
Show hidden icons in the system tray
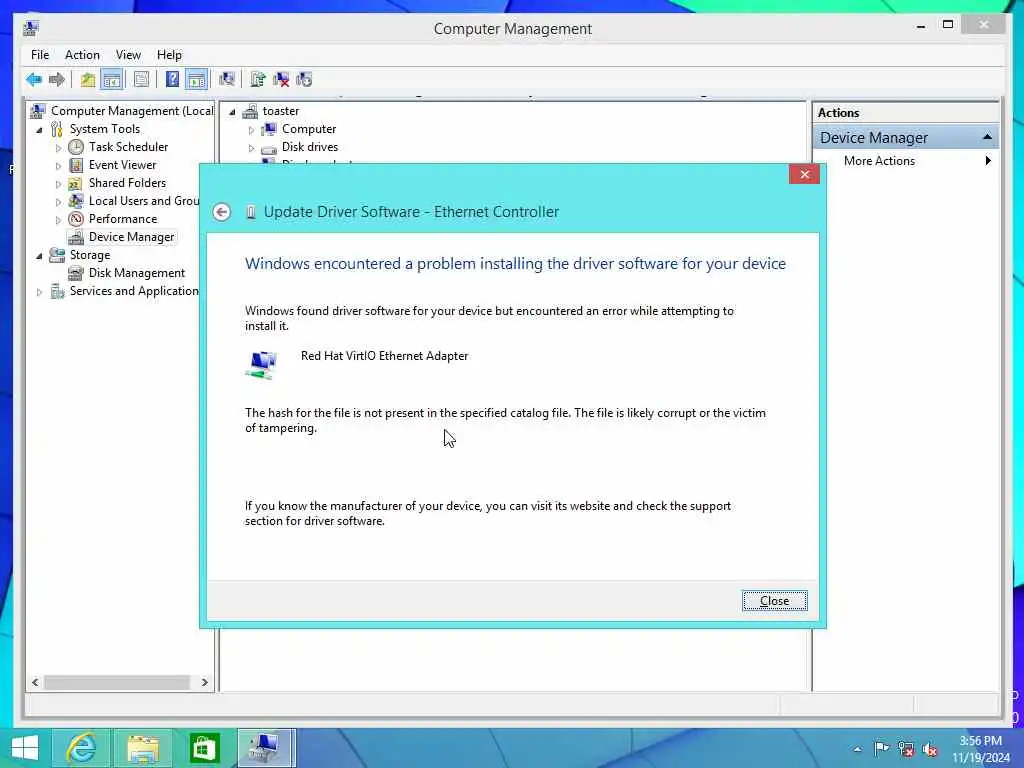(857, 749)
